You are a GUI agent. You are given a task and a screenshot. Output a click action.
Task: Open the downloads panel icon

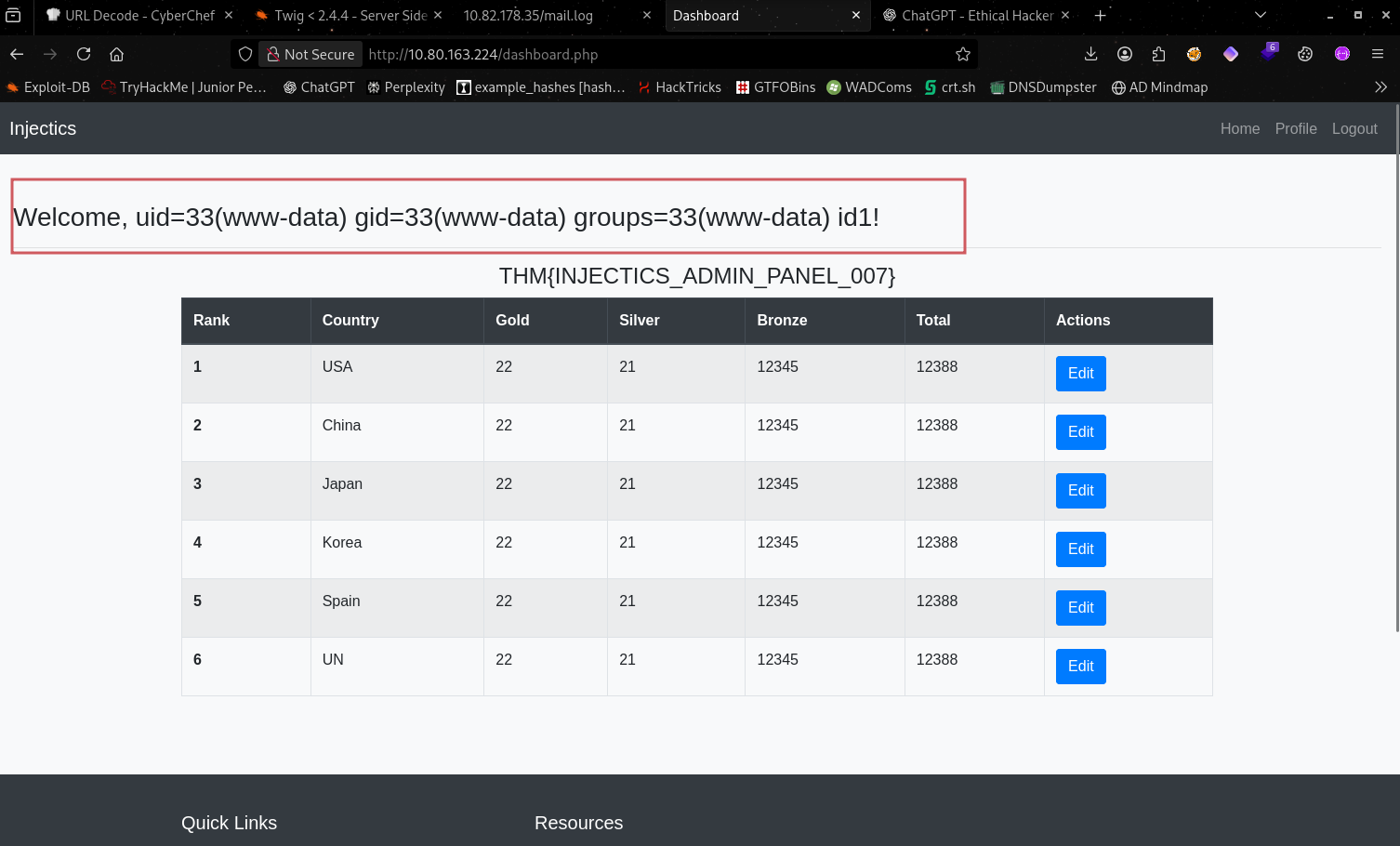[1090, 54]
